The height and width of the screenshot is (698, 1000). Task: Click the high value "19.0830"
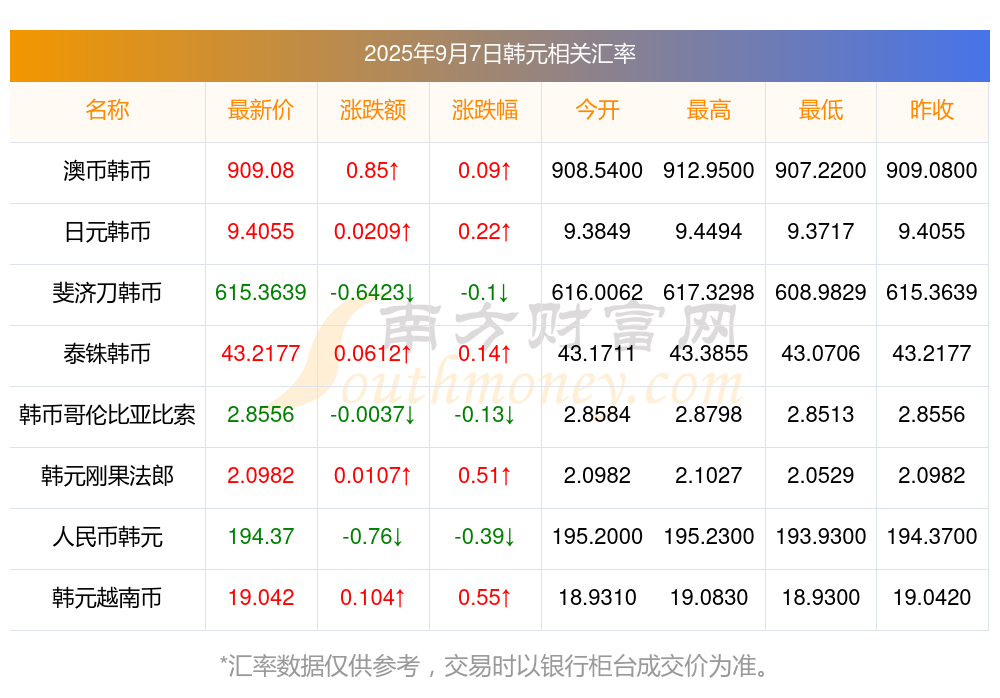coord(709,598)
